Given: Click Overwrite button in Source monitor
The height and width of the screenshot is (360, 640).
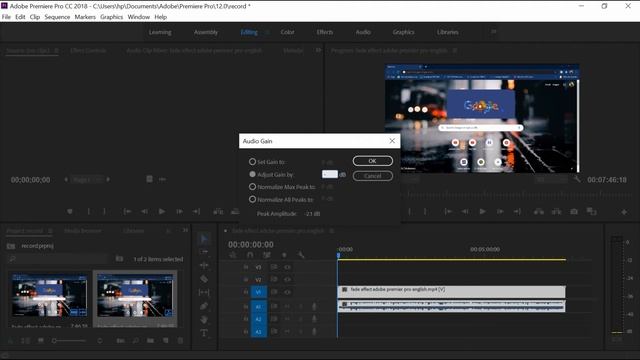Looking at the screenshot, I should pos(235,211).
